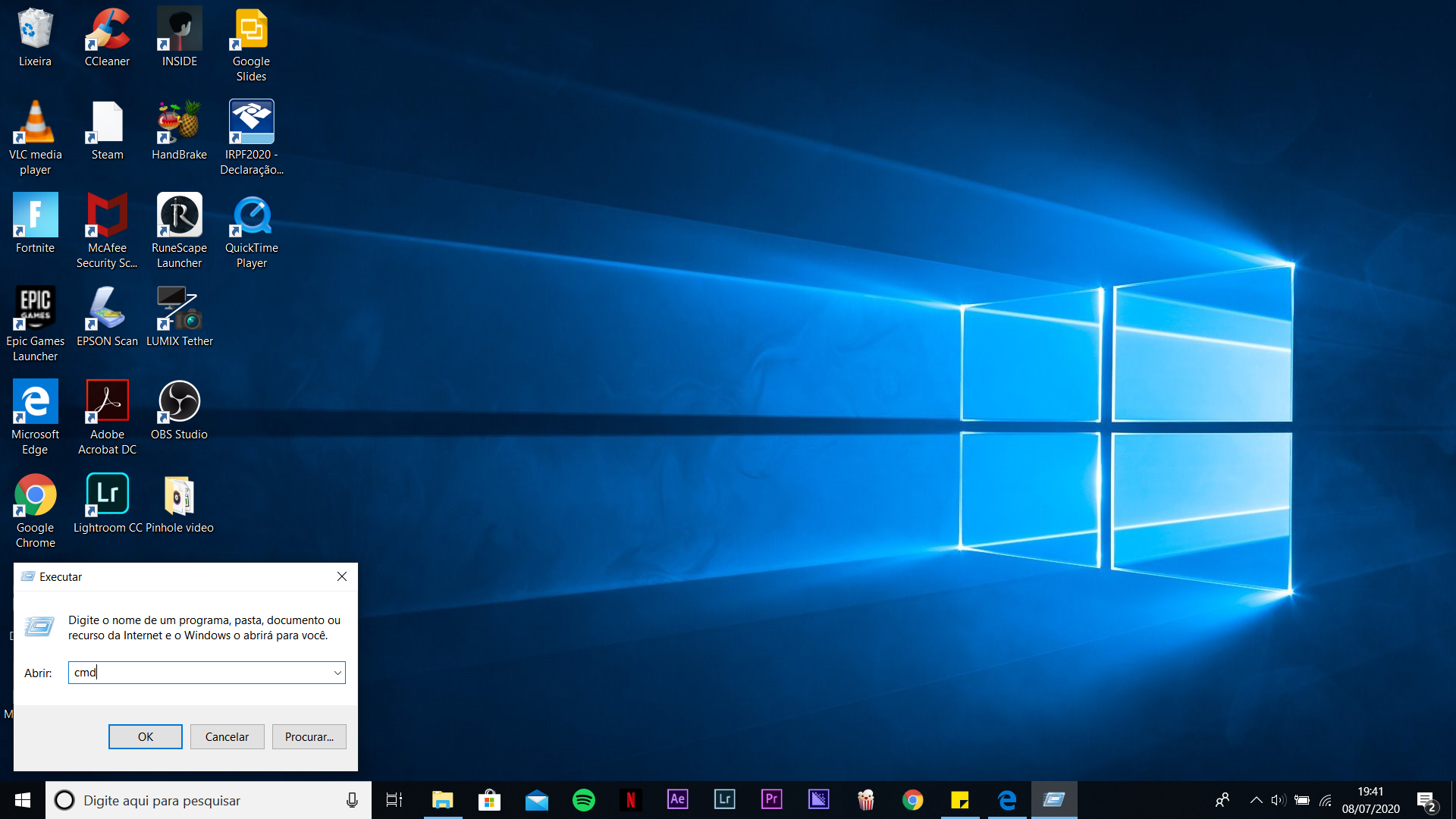
Task: Open Sticky Notes from the taskbar
Action: pos(960,800)
